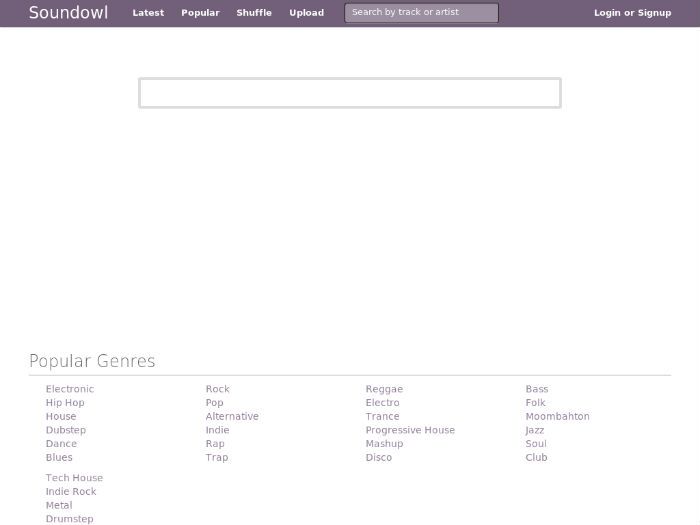Browse the Folk genre
700x525 pixels.
click(x=535, y=403)
